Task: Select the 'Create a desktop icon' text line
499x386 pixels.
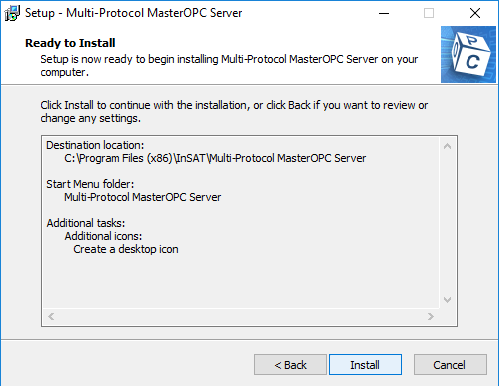Action: tap(126, 249)
